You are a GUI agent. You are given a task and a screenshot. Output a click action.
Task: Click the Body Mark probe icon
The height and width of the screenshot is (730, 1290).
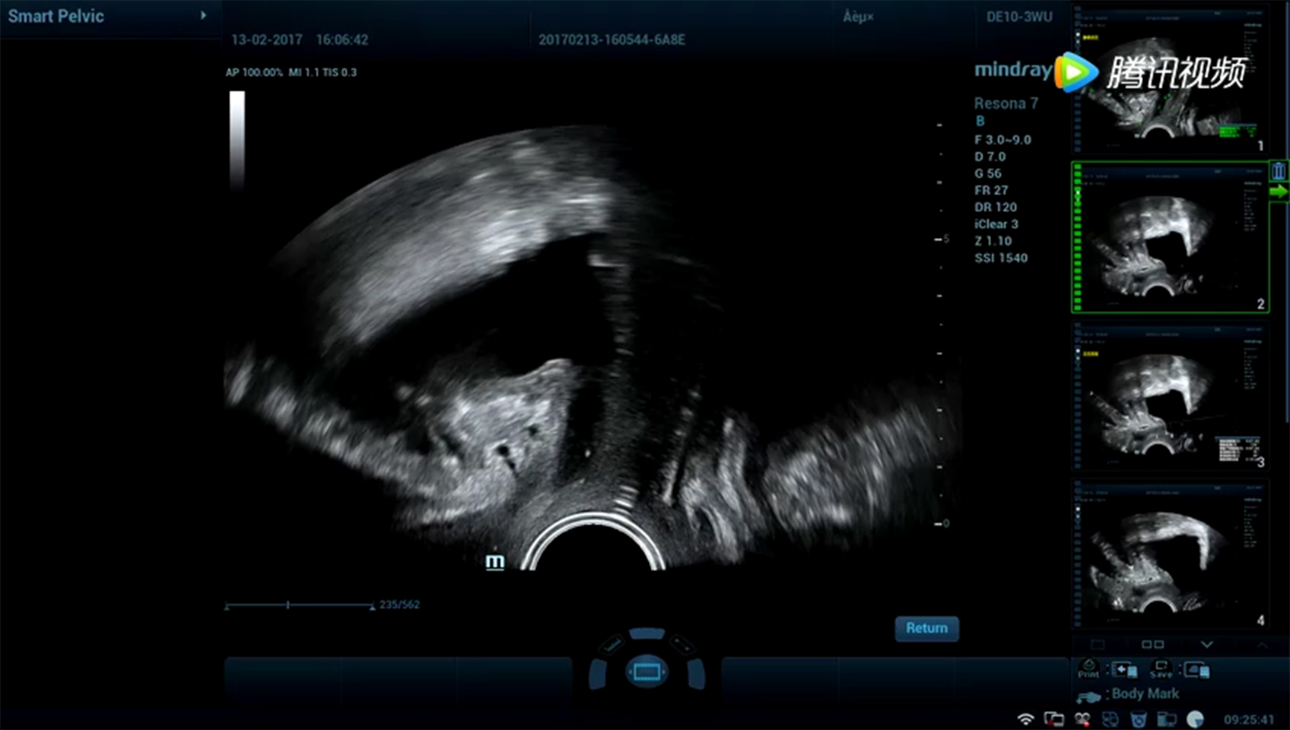pos(1089,695)
